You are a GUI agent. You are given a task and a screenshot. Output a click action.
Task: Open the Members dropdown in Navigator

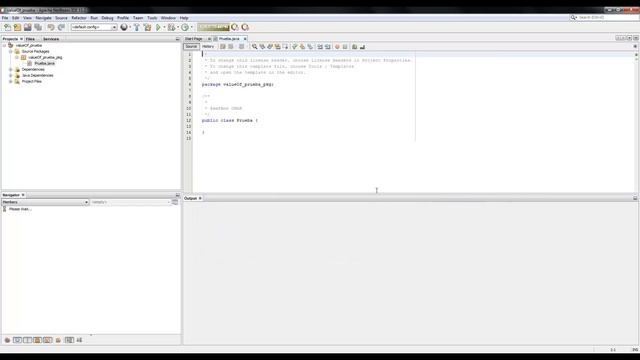45,202
